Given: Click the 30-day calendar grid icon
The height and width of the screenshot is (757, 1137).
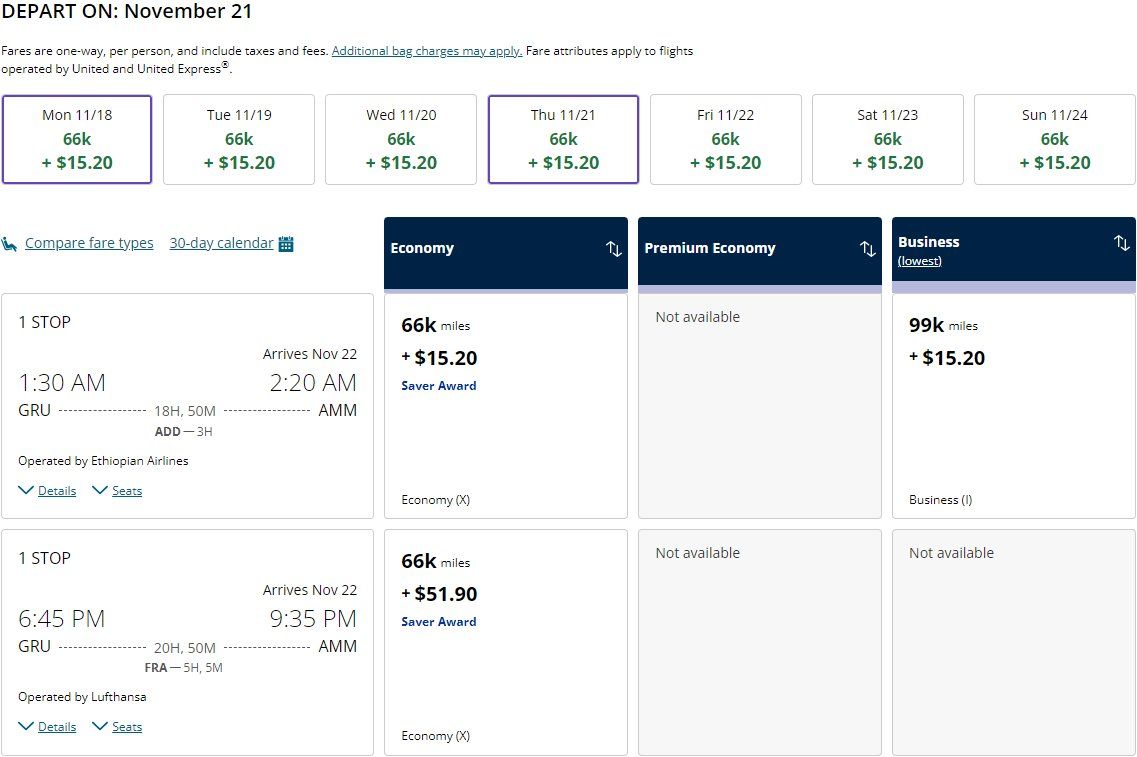Looking at the screenshot, I should point(286,243).
